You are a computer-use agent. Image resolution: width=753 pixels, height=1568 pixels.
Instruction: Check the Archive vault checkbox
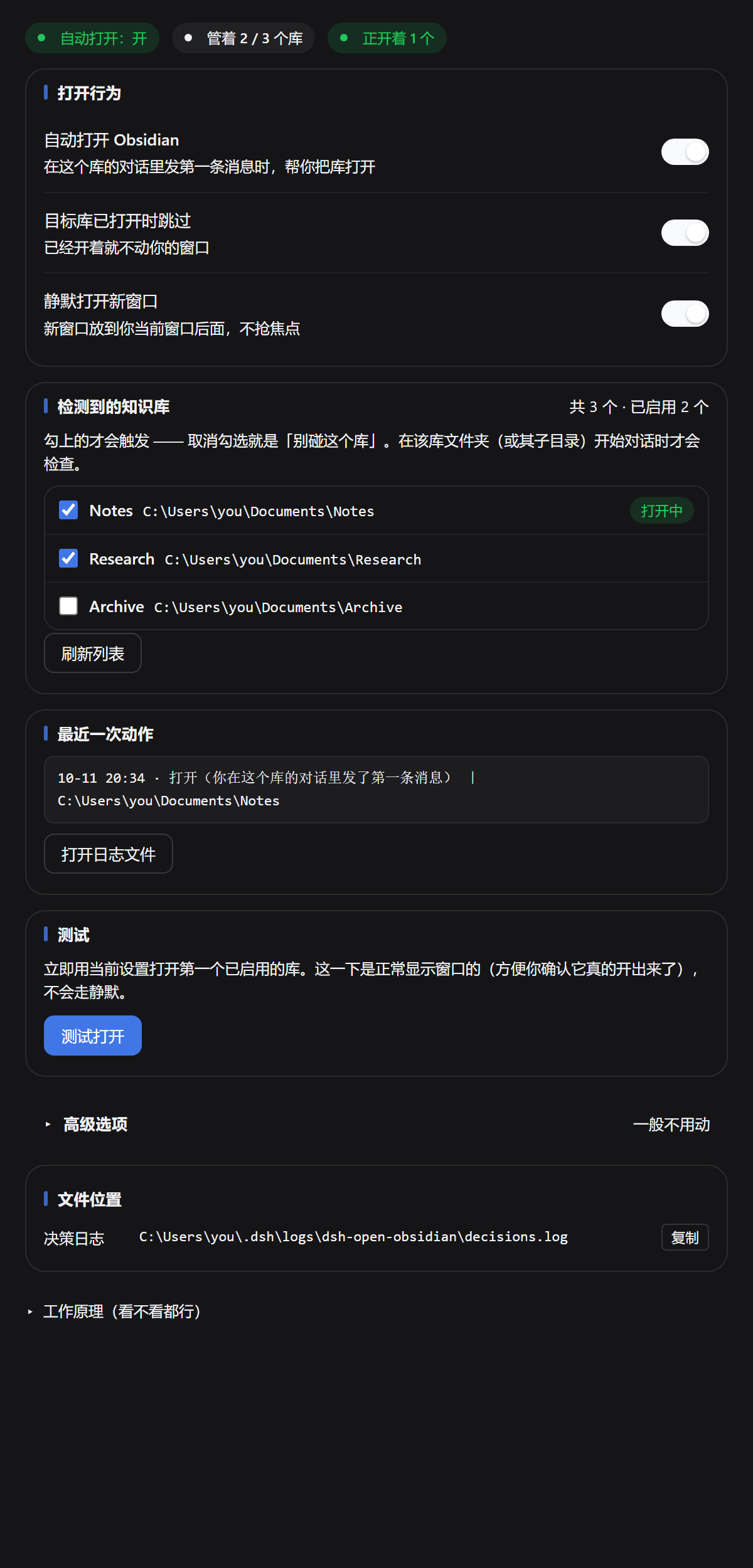pyautogui.click(x=68, y=606)
